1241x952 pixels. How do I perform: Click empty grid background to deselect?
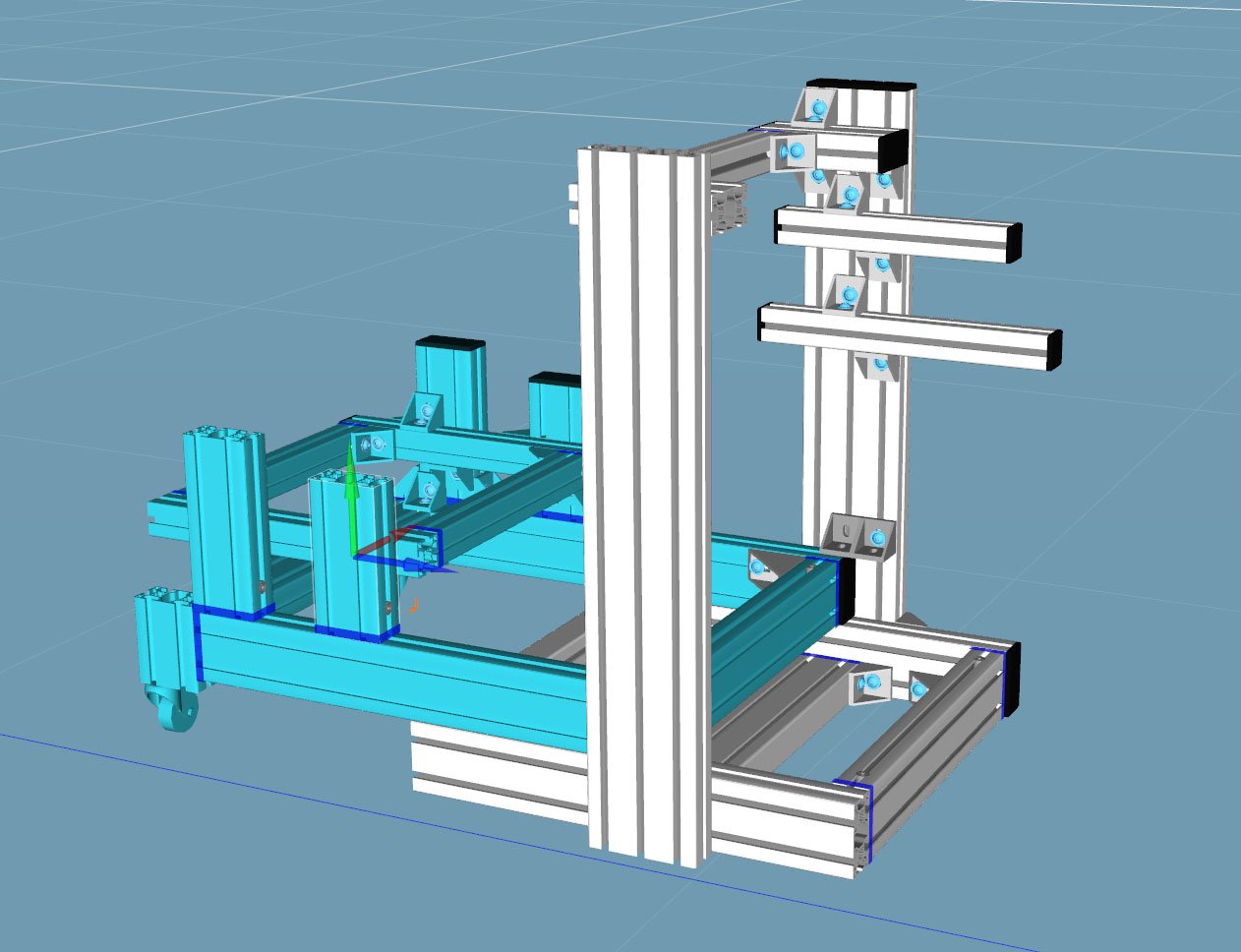point(197,197)
